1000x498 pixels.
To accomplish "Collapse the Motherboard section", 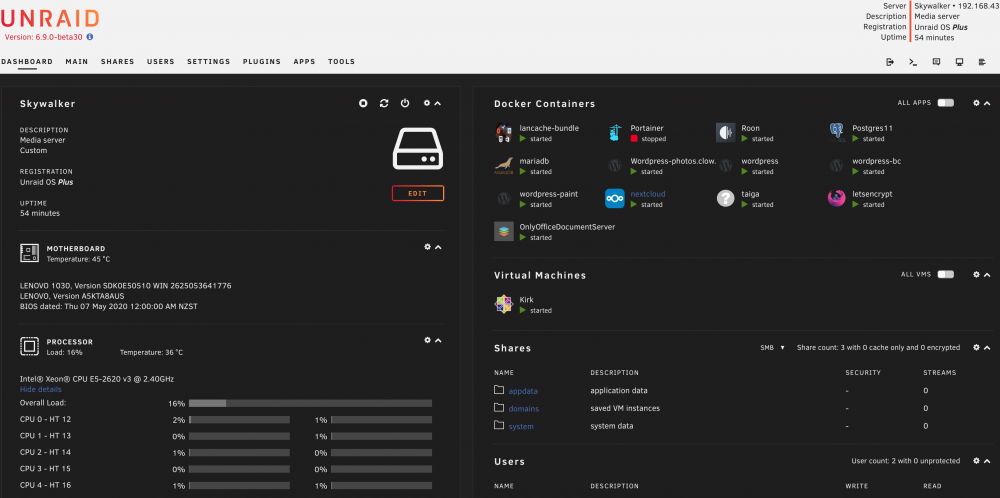I will click(x=438, y=247).
